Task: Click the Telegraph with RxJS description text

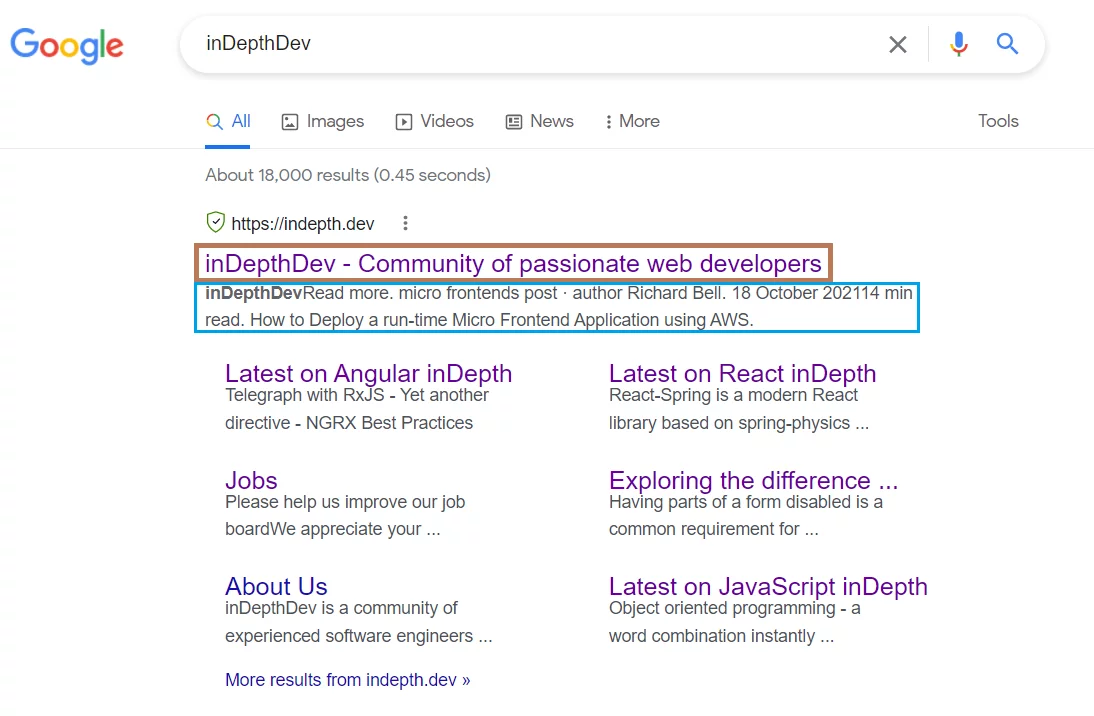Action: pos(357,409)
